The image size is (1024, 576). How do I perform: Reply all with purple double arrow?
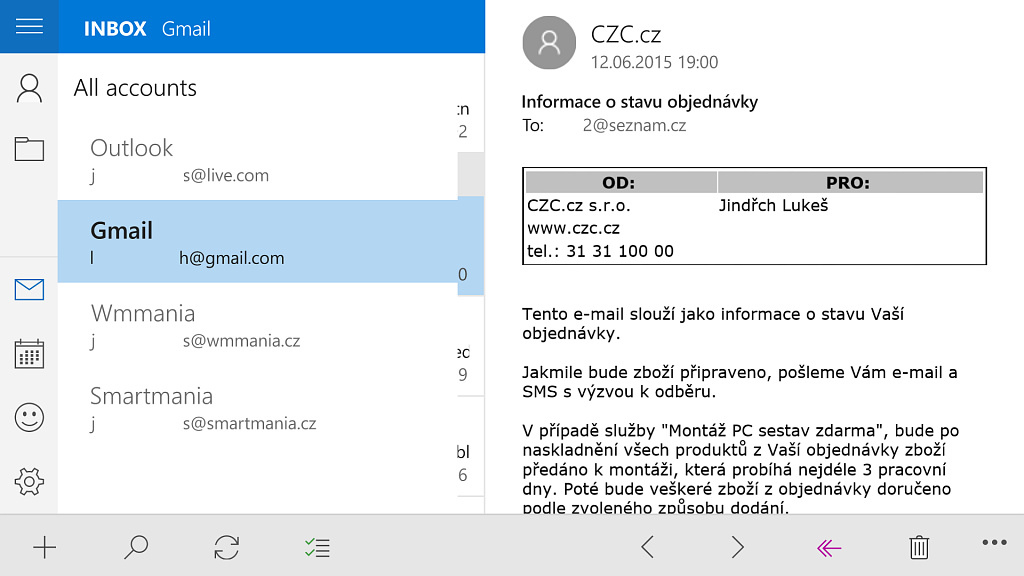pos(829,547)
